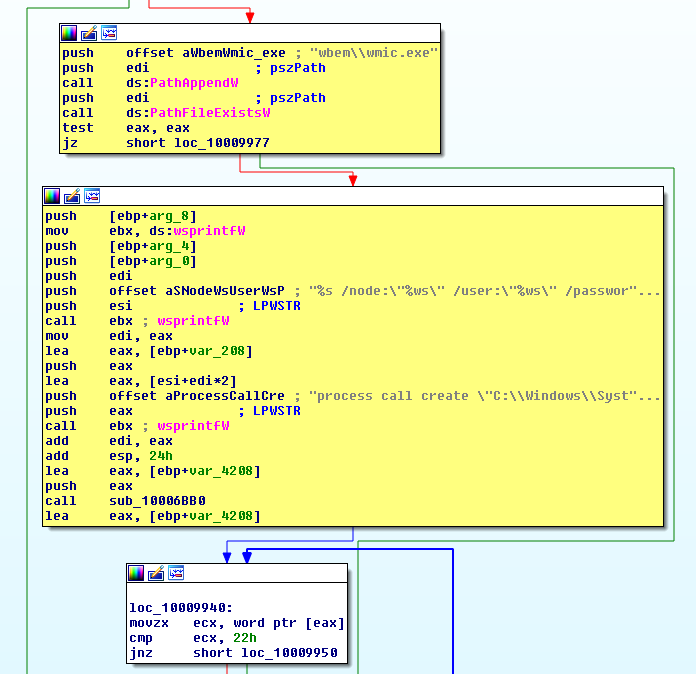This screenshot has width=696, height=674.
Task: Click the group nodes icon in the wsprintfW block
Action: pyautogui.click(x=92, y=195)
